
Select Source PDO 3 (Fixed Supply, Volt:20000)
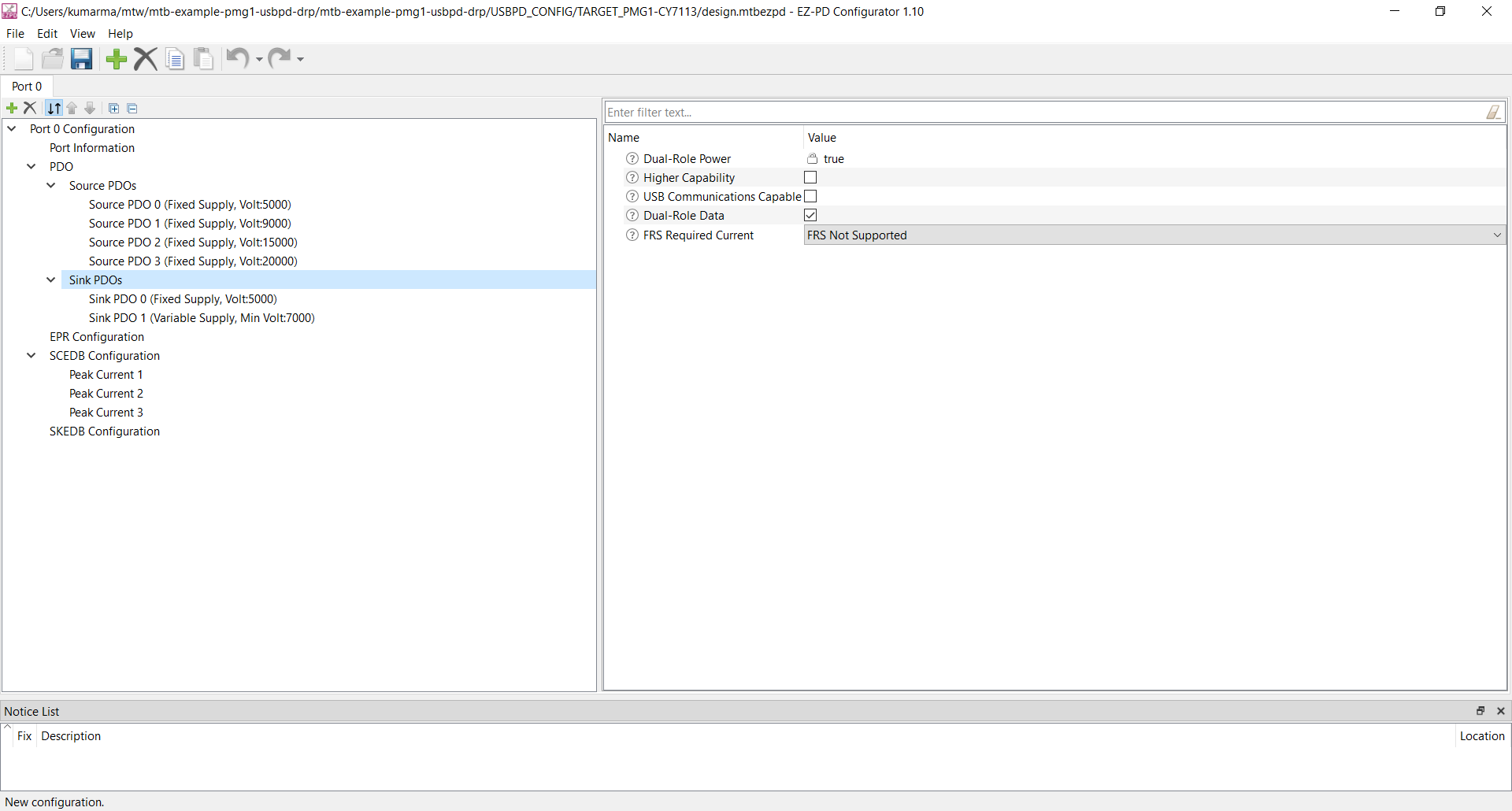(193, 261)
